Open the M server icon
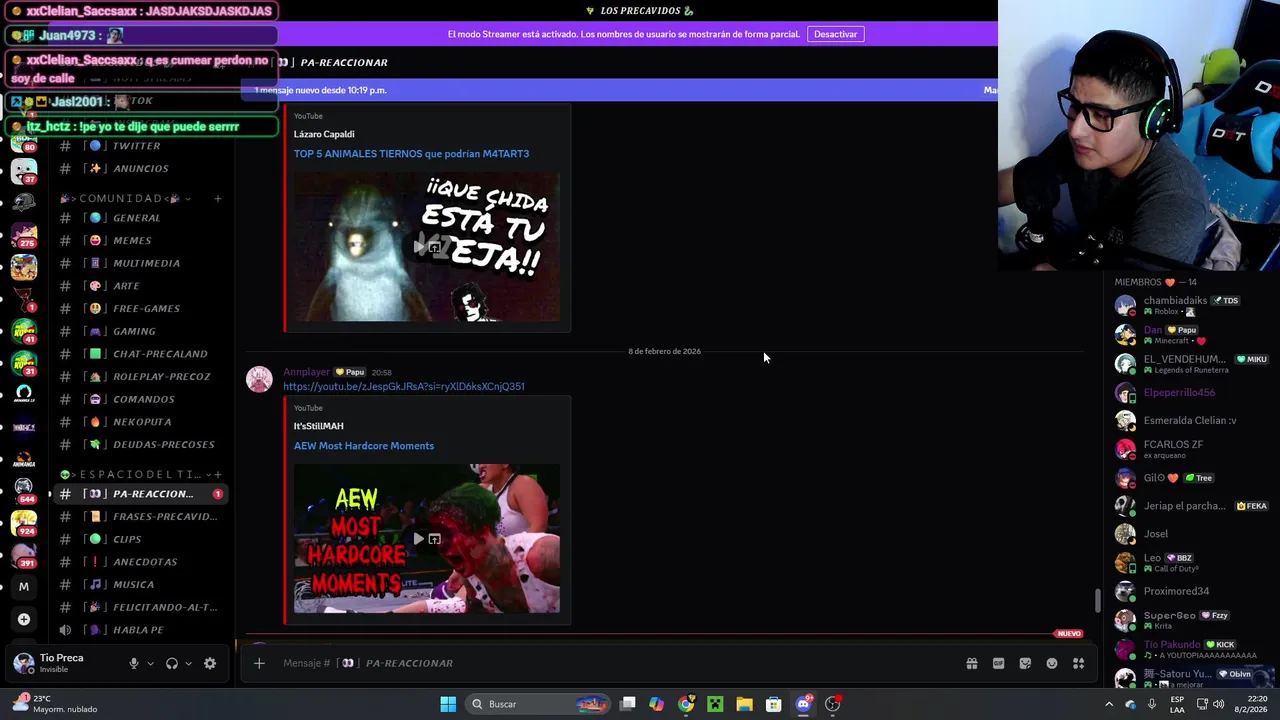The width and height of the screenshot is (1280, 720). [24, 587]
